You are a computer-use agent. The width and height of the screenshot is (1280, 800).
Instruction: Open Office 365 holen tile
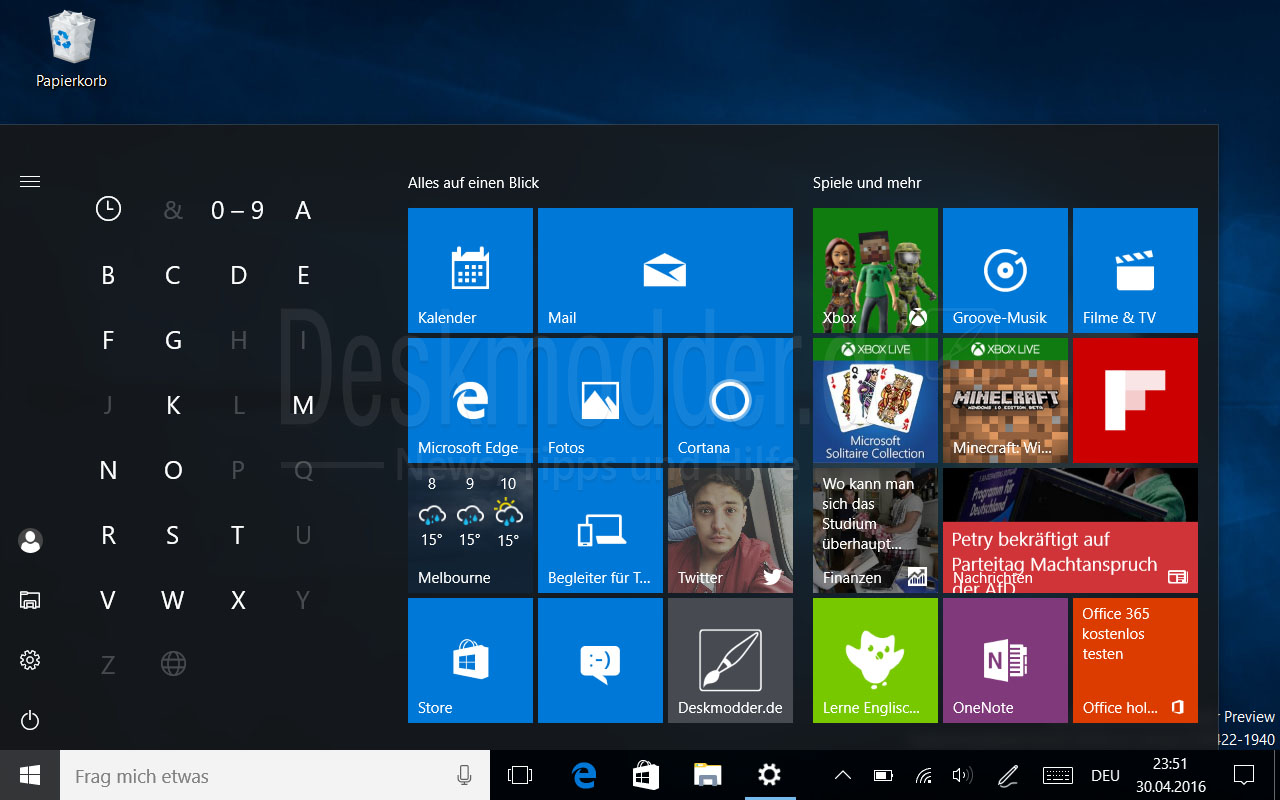coord(1135,660)
